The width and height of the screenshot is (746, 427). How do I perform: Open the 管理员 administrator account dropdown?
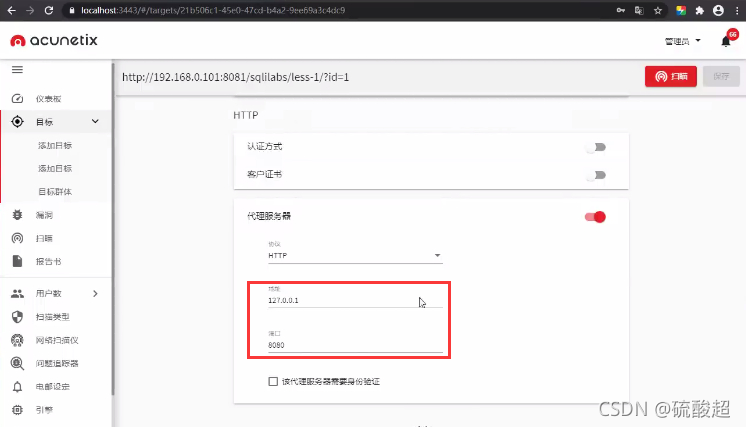click(682, 41)
